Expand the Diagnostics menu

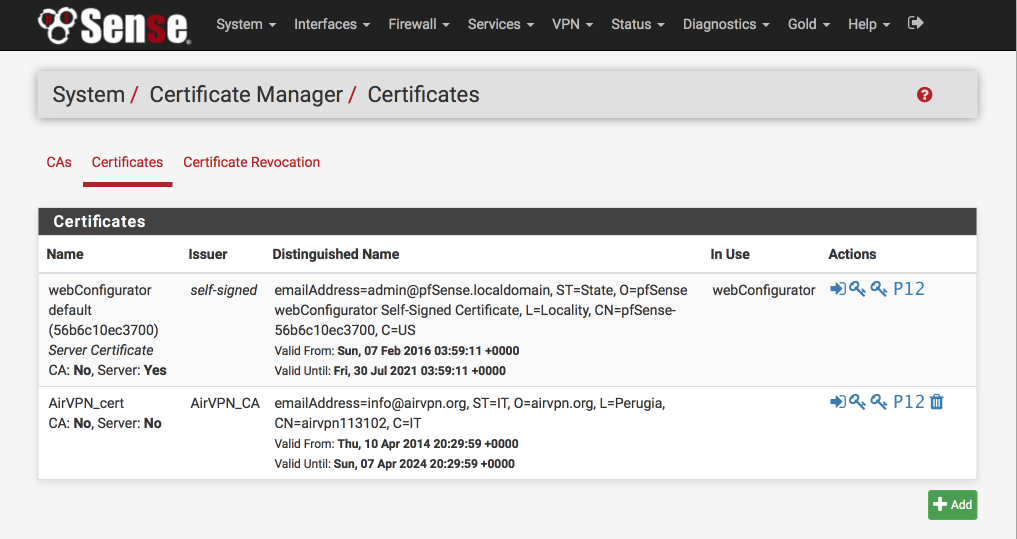(x=726, y=24)
